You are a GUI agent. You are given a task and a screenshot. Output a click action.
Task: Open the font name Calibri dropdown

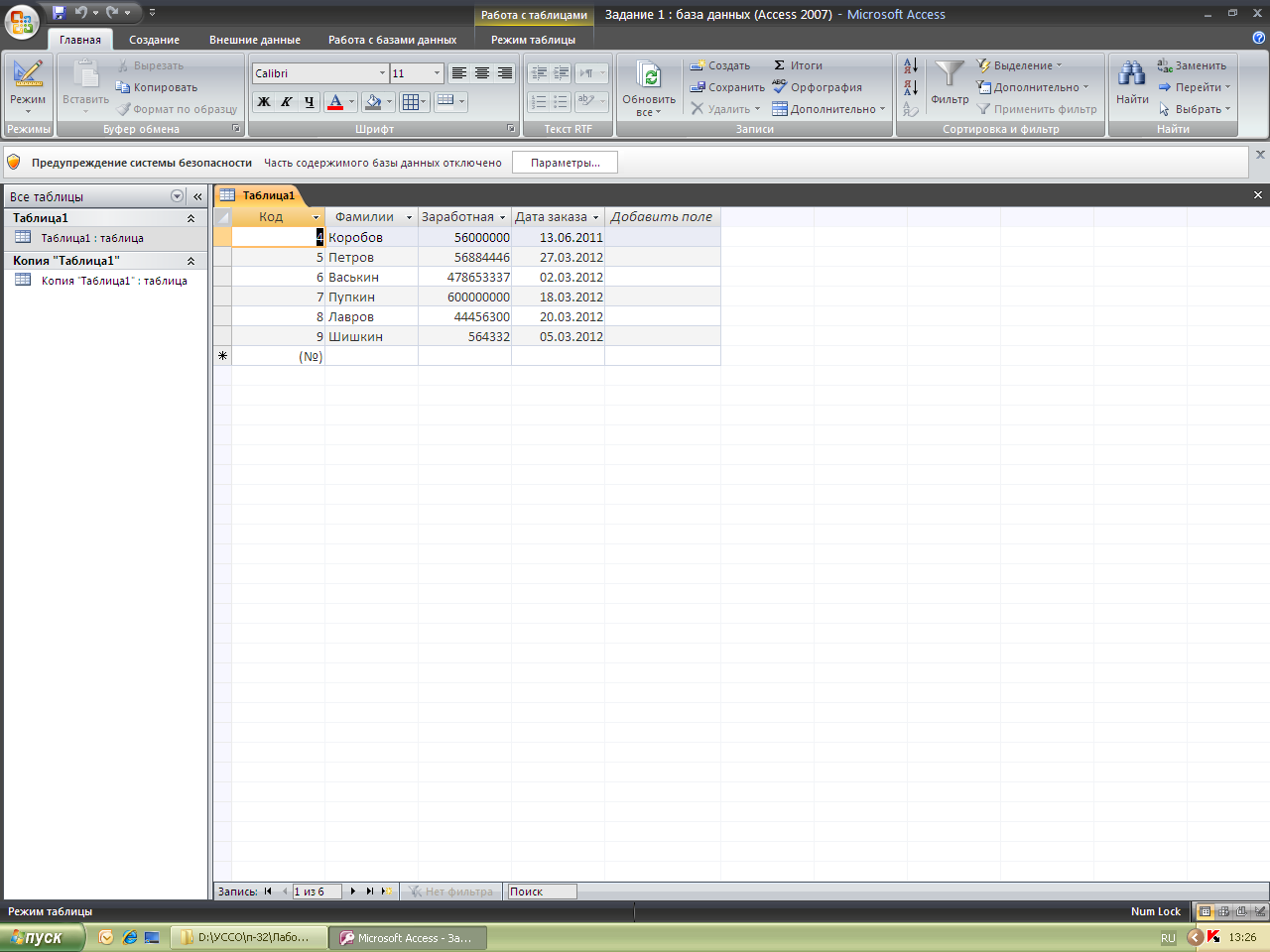click(382, 73)
